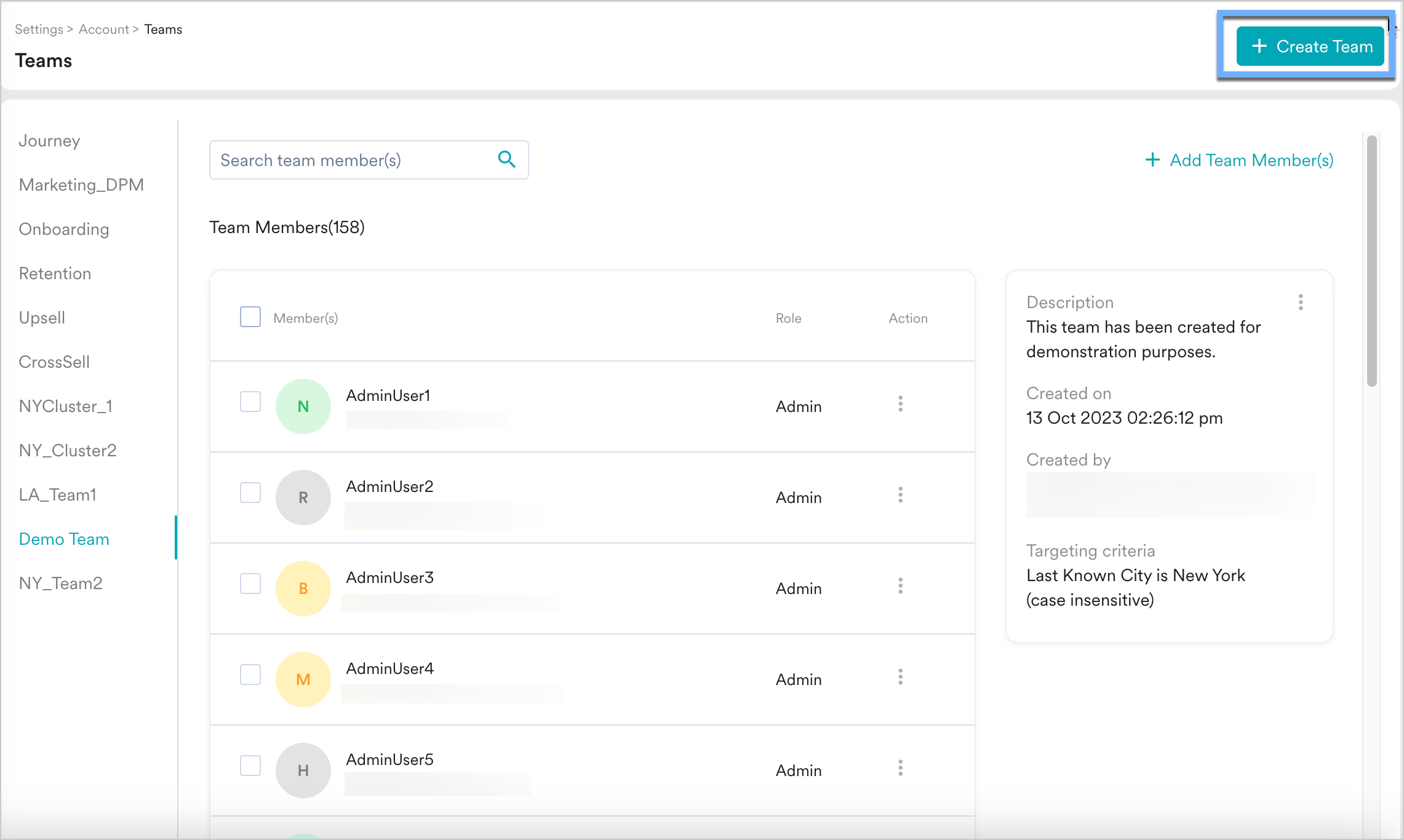Viewport: 1404px width, 840px height.
Task: Navigate to Account via breadcrumb
Action: [103, 29]
